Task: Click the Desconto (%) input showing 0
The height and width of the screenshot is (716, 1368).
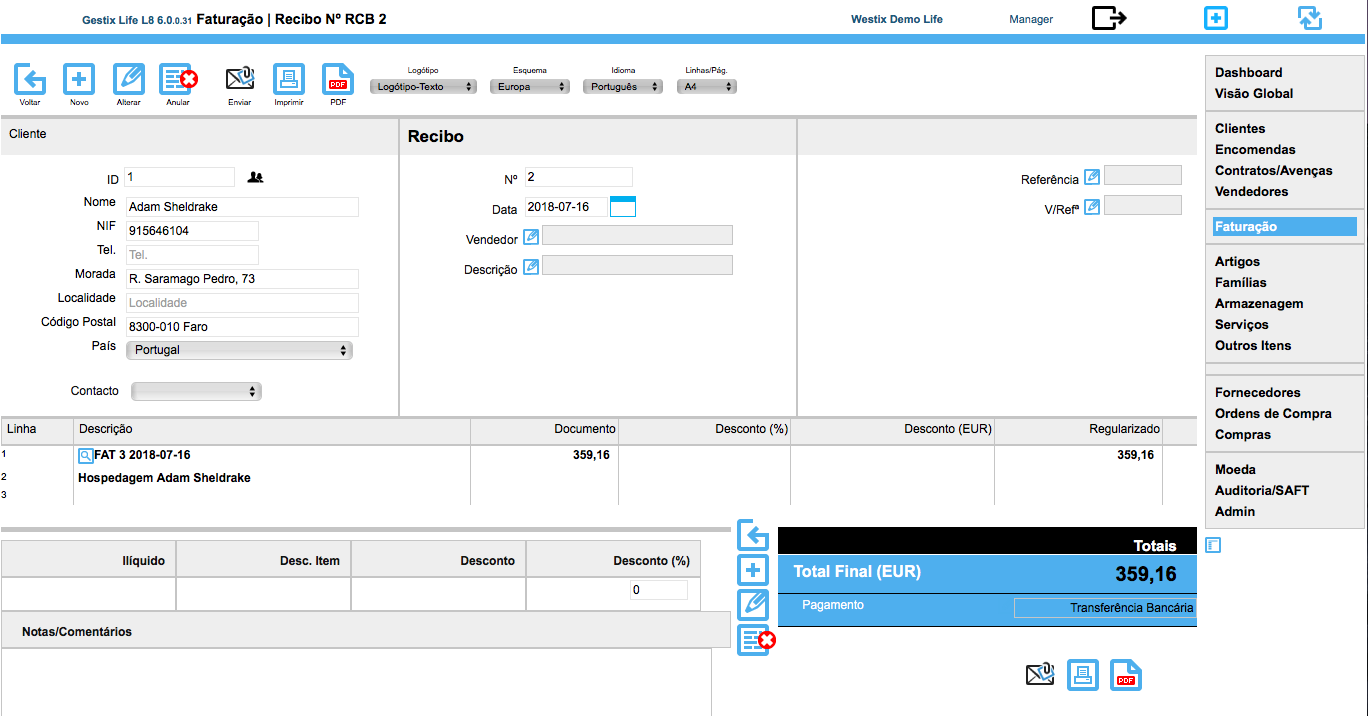Action: [659, 590]
